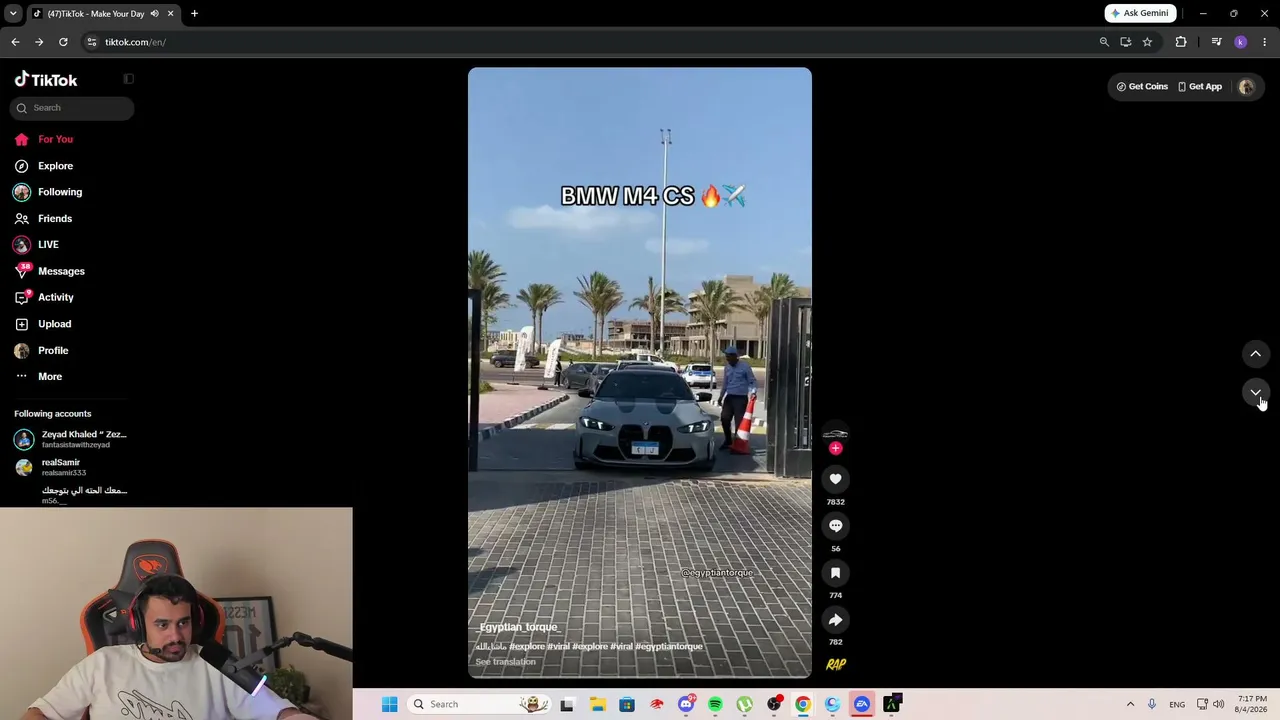Open the taskbar clock and date
The height and width of the screenshot is (720, 1280).
click(1252, 704)
